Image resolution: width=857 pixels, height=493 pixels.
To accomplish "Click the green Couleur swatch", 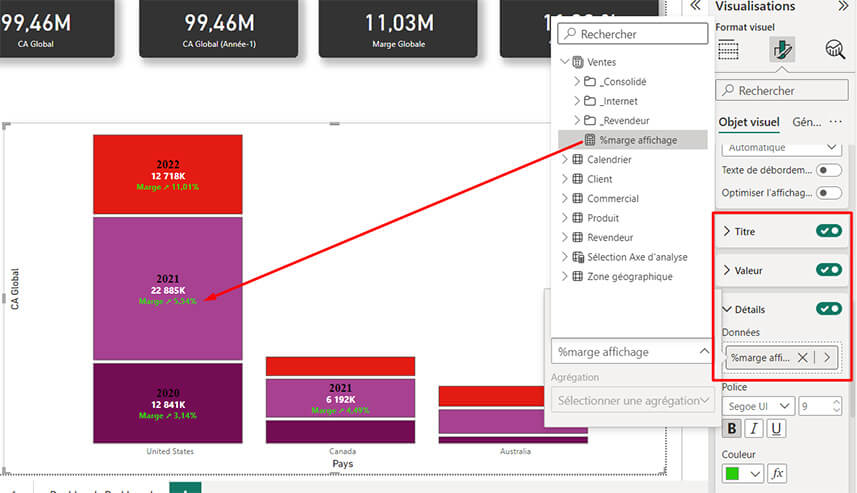I will 732,473.
